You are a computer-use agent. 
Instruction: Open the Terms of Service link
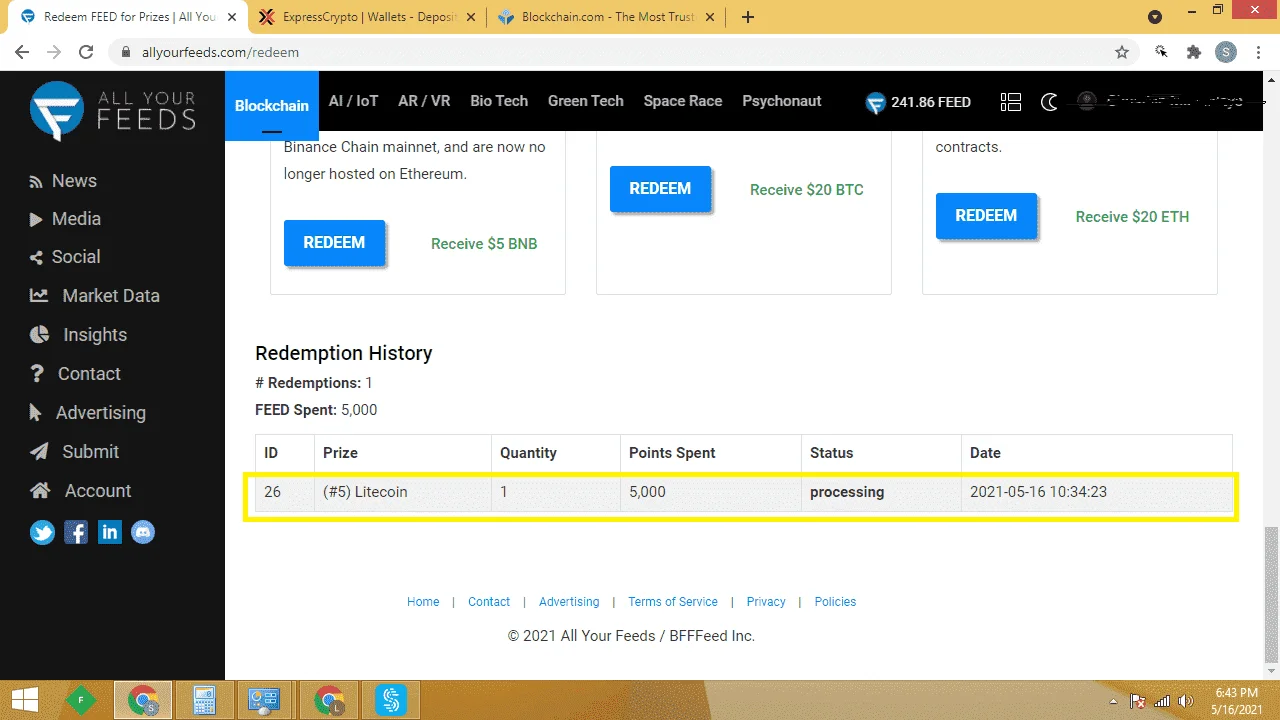673,602
